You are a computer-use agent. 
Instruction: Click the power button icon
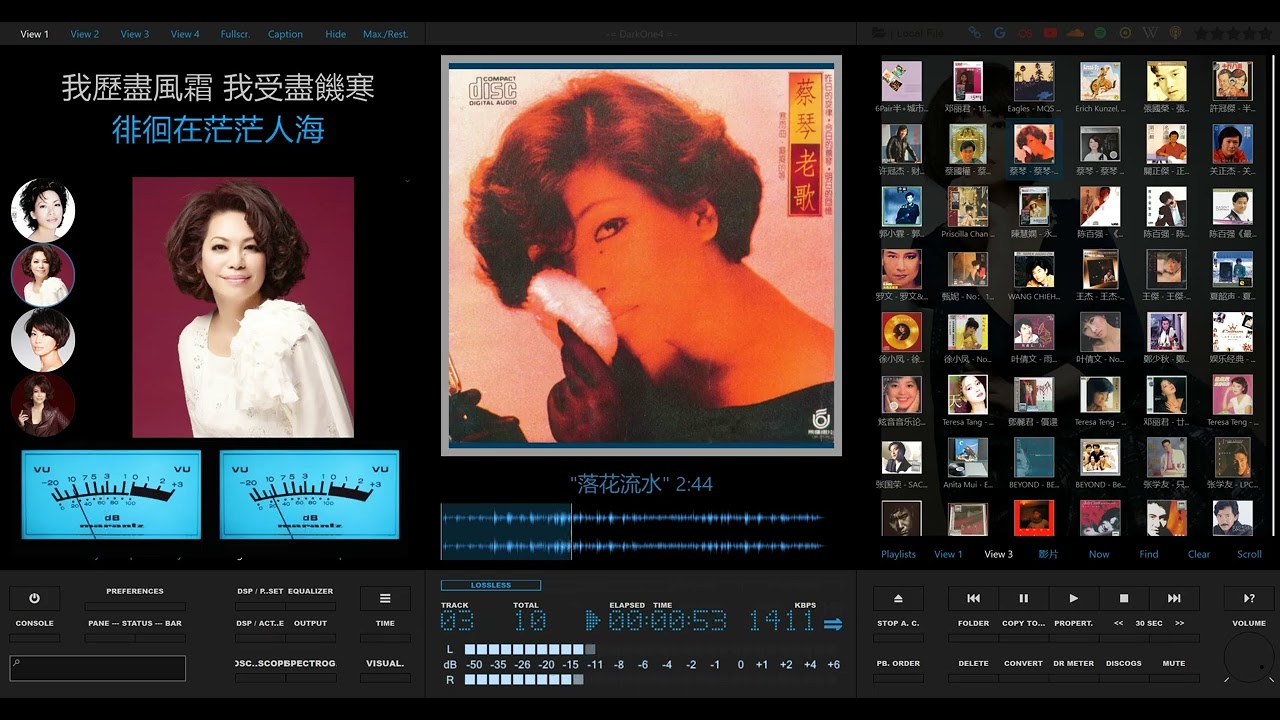(x=34, y=598)
